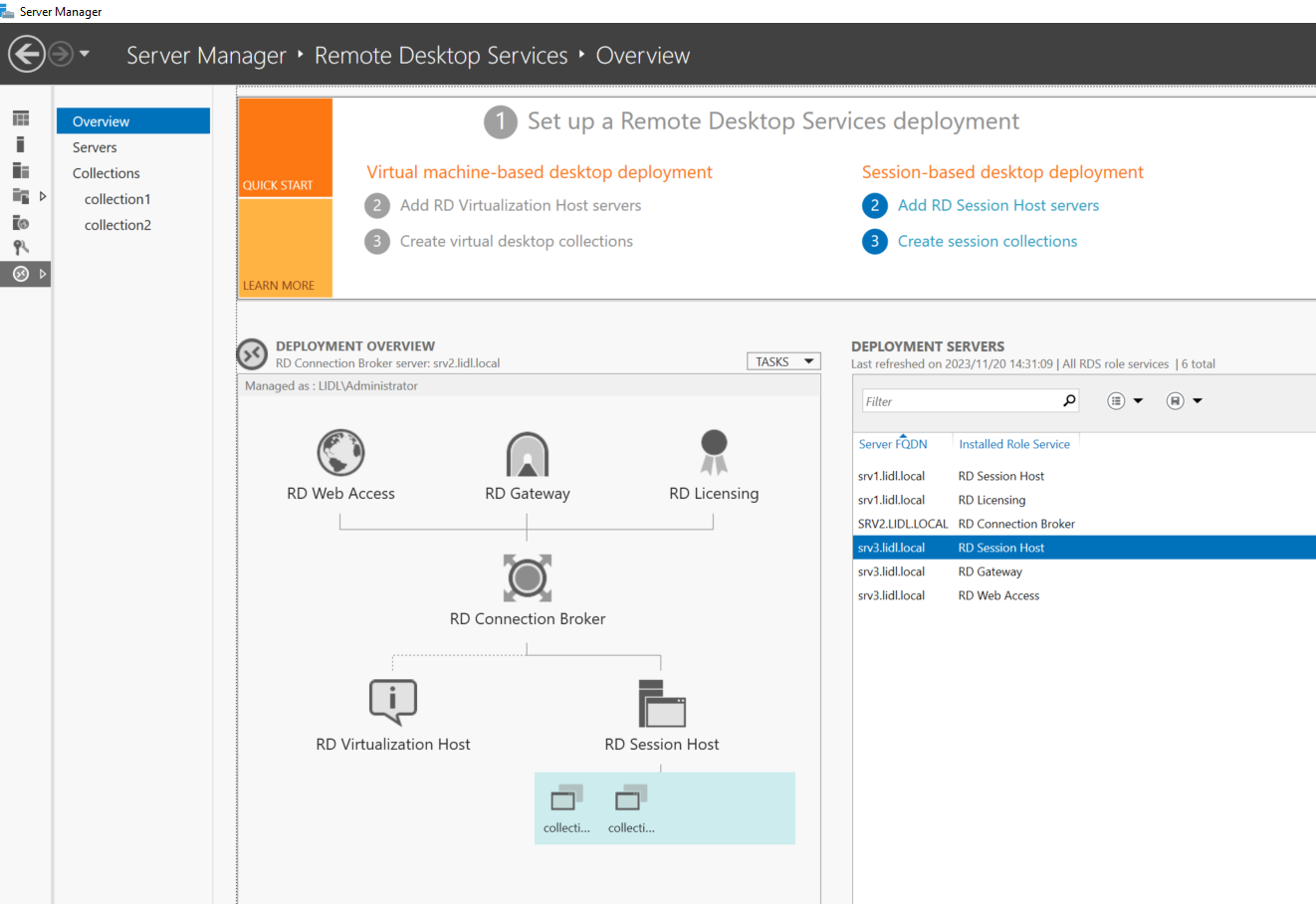Click the forward navigation arrow
This screenshot has width=1316, height=904.
point(61,54)
